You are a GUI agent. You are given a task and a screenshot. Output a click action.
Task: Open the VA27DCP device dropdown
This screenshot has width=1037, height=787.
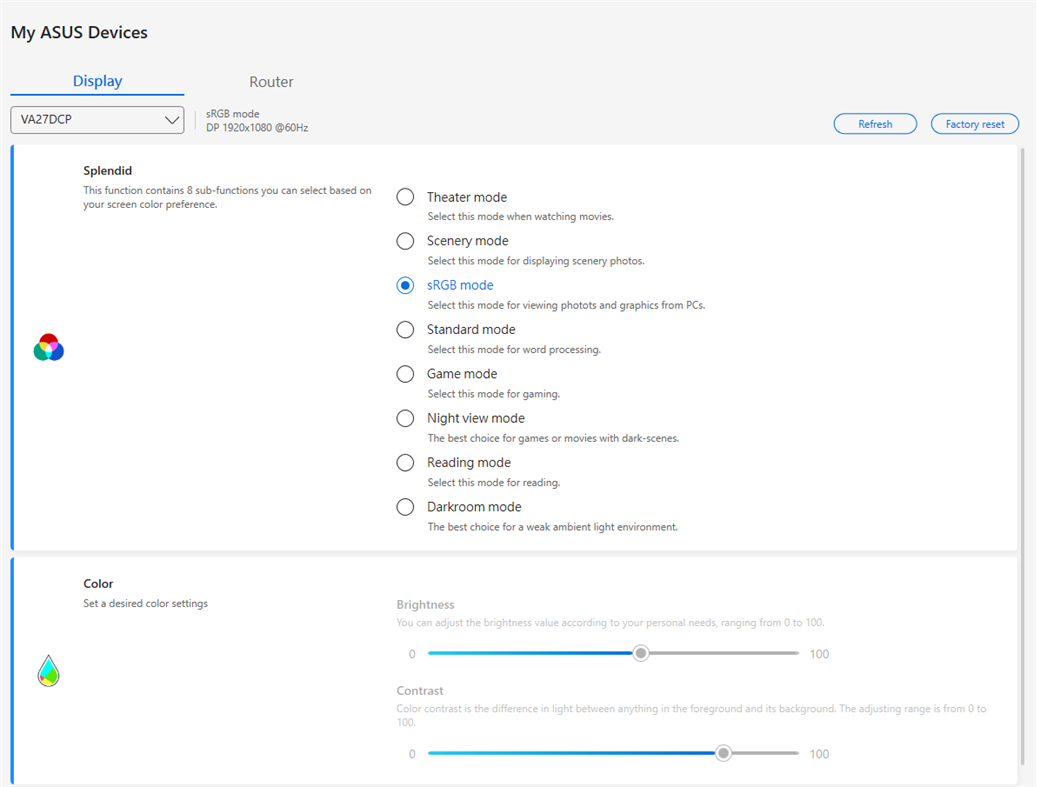[96, 119]
